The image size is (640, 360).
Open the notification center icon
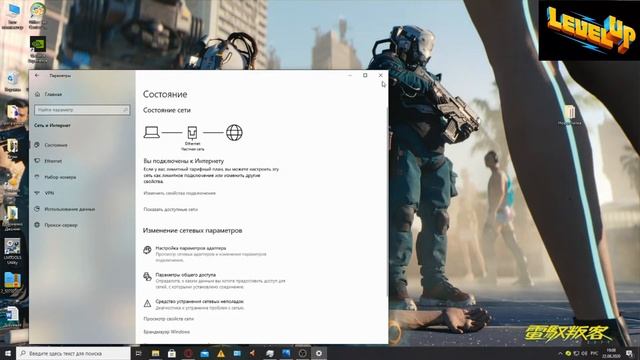[x=629, y=353]
